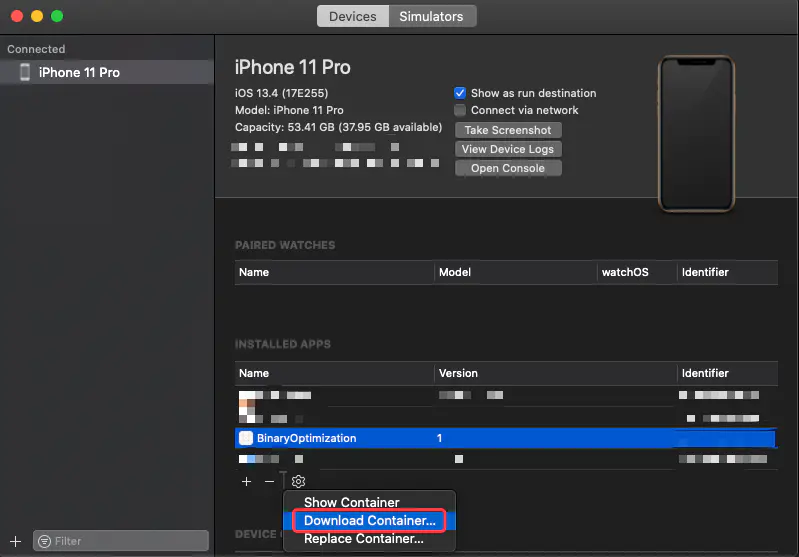Click the Open Console button
This screenshot has height=557, width=799.
coord(508,168)
